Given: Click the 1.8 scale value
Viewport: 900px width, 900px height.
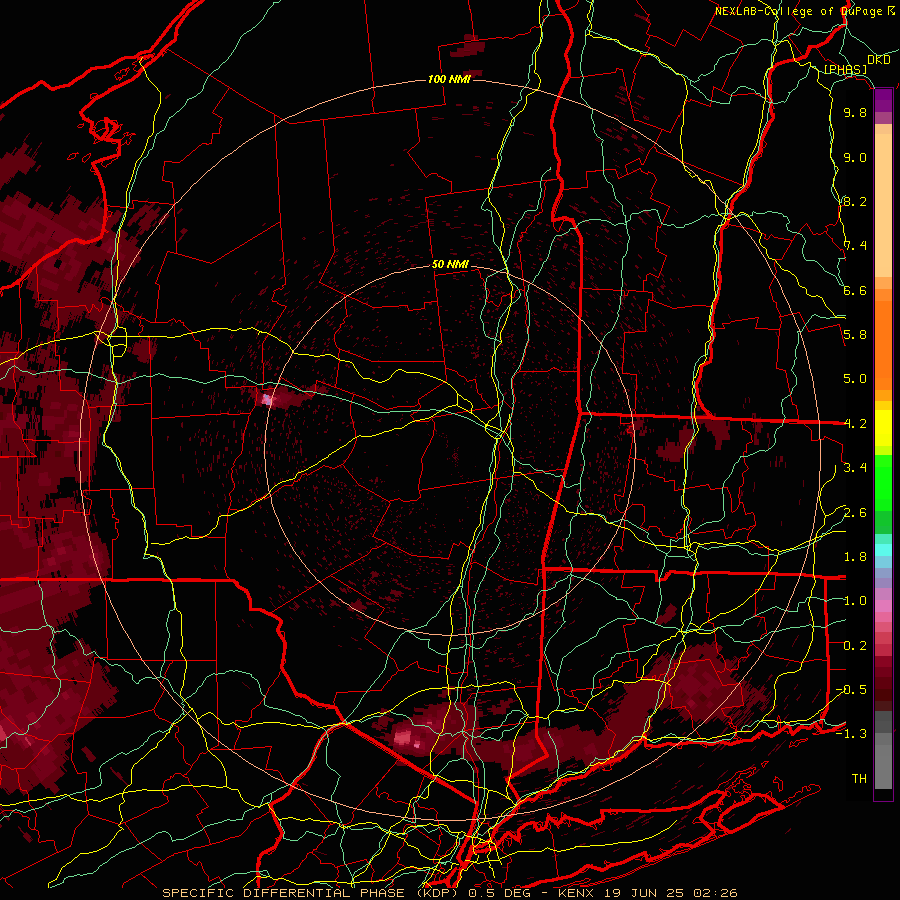Looking at the screenshot, I should point(855,557).
